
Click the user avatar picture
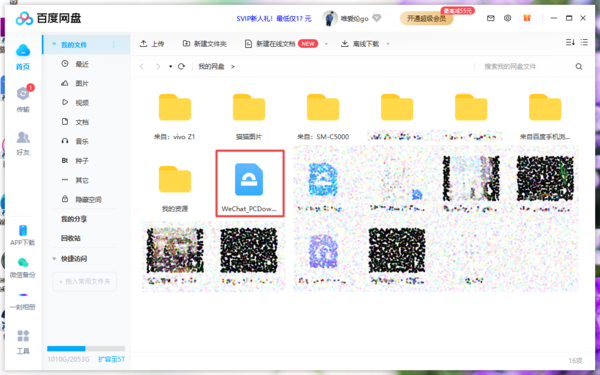click(329, 18)
